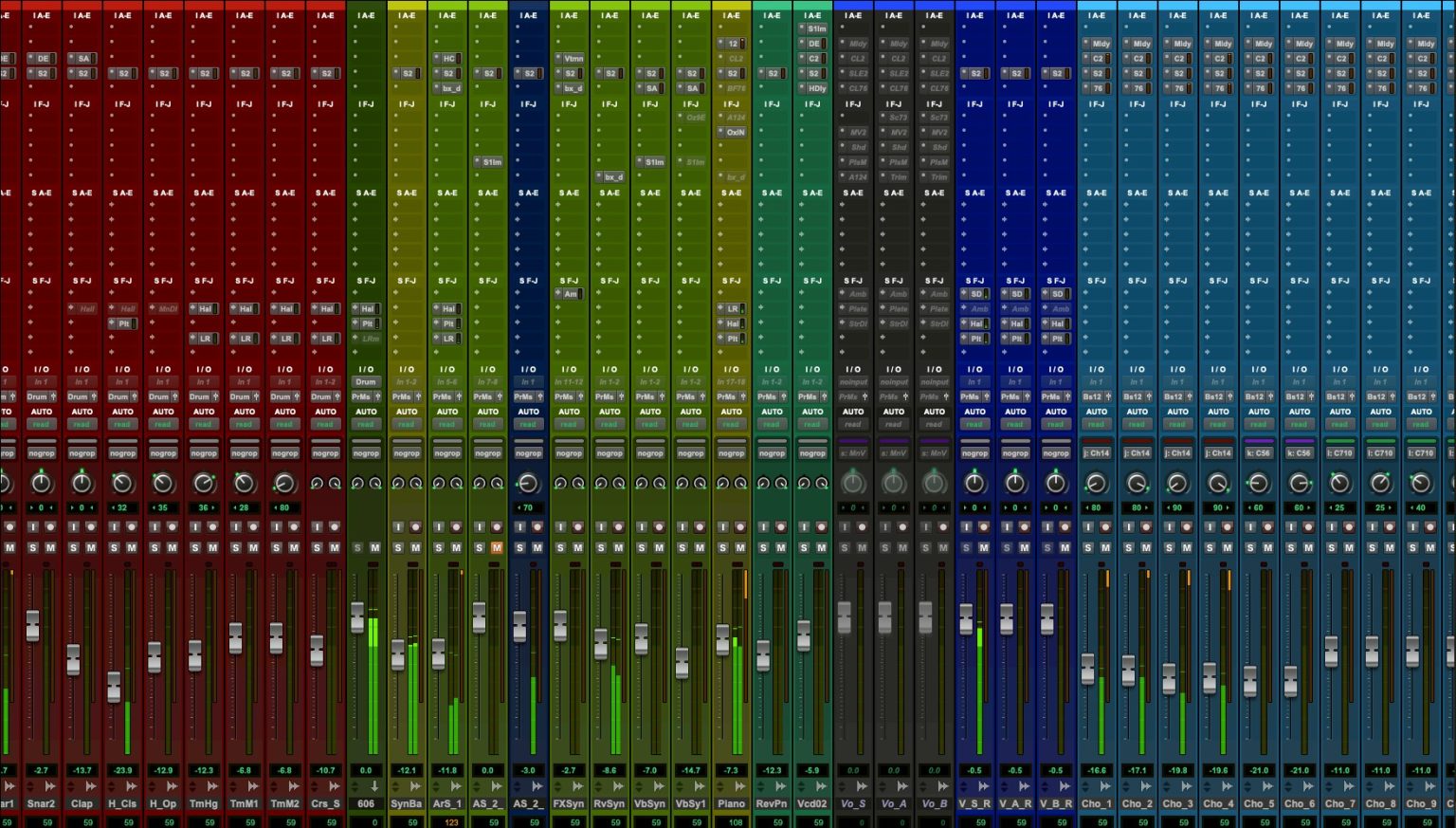Screen dimensions: 1456x828
Task: Click the 606 track volume fader
Action: (x=357, y=617)
